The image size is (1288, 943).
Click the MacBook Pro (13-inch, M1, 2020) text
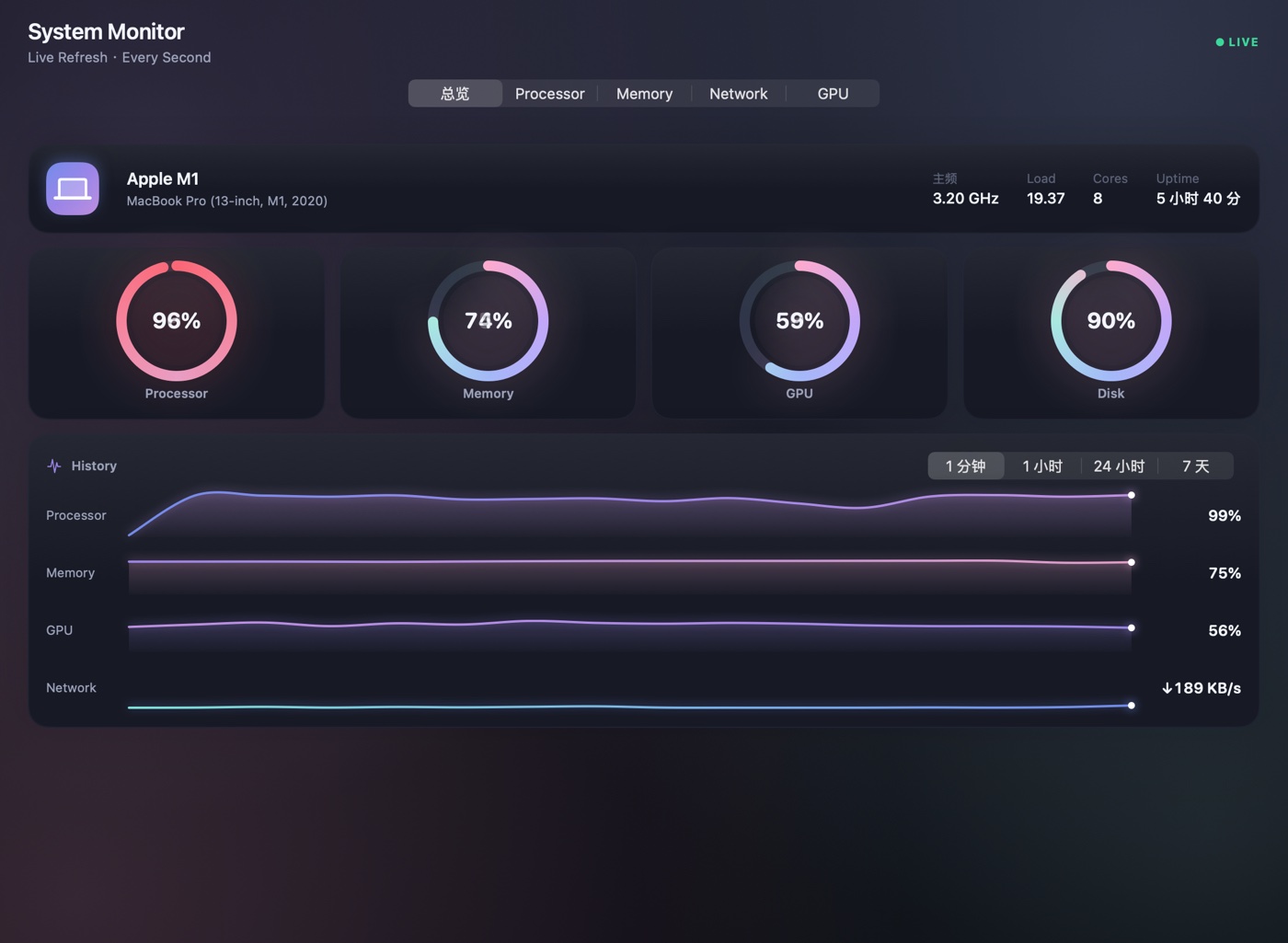[x=227, y=201]
